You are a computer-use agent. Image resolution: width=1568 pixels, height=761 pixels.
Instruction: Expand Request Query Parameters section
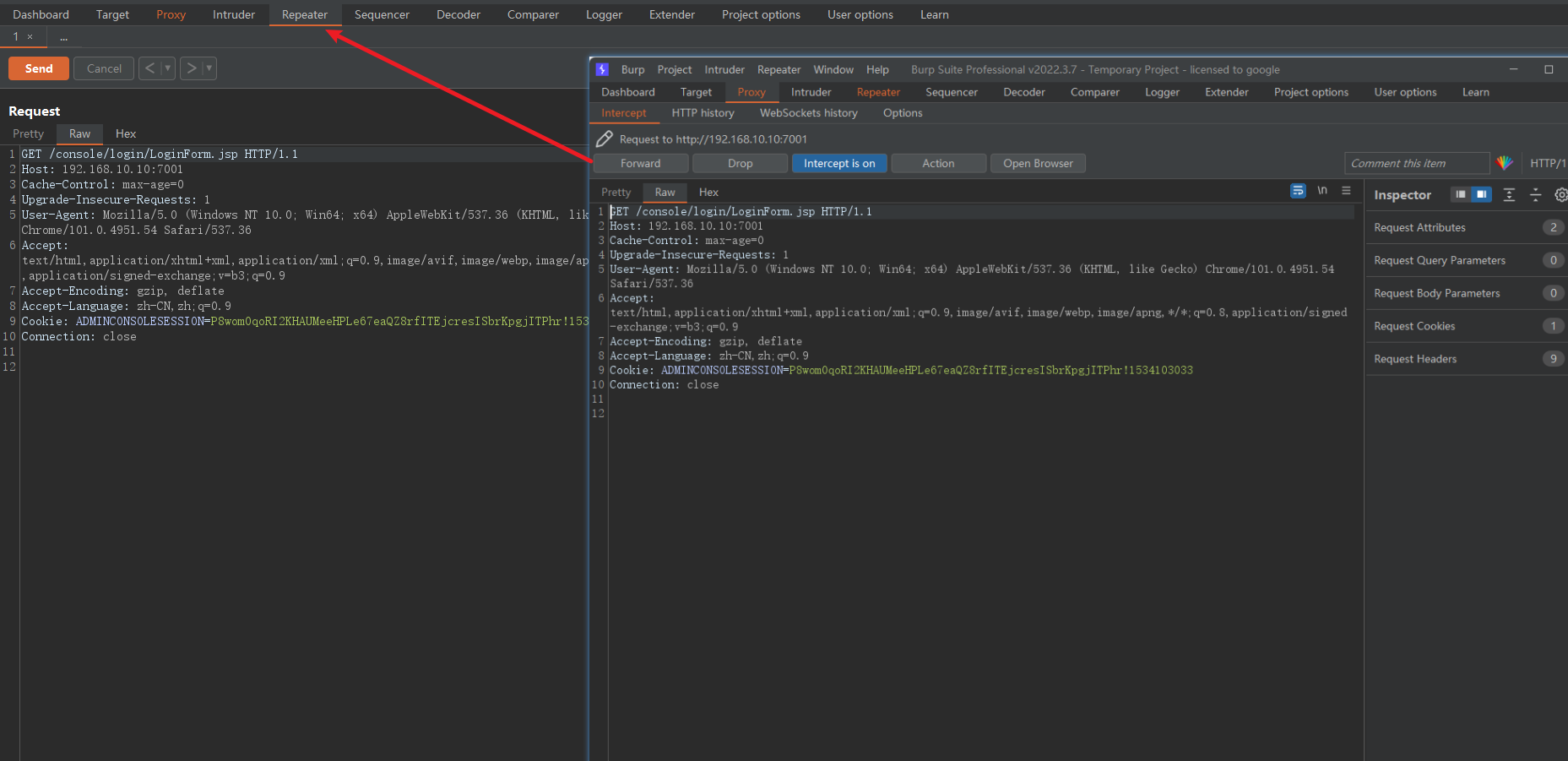pyautogui.click(x=1467, y=260)
